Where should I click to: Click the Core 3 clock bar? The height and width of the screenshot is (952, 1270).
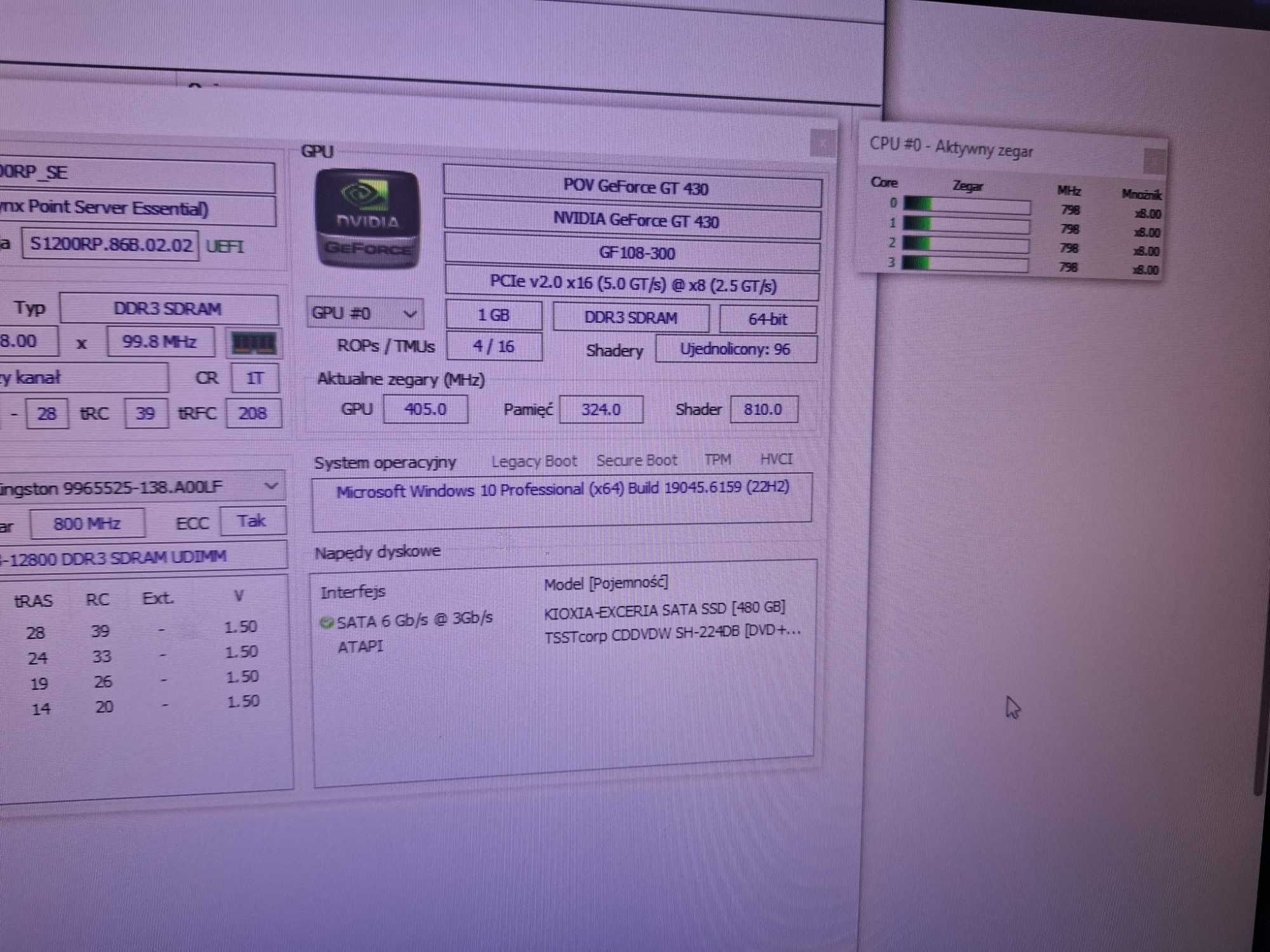coord(964,263)
